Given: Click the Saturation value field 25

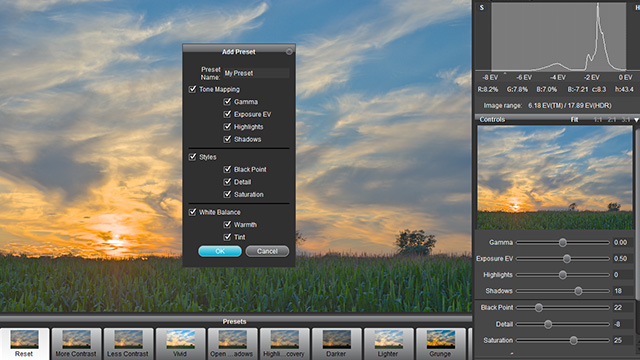Looking at the screenshot, I should pos(623,340).
